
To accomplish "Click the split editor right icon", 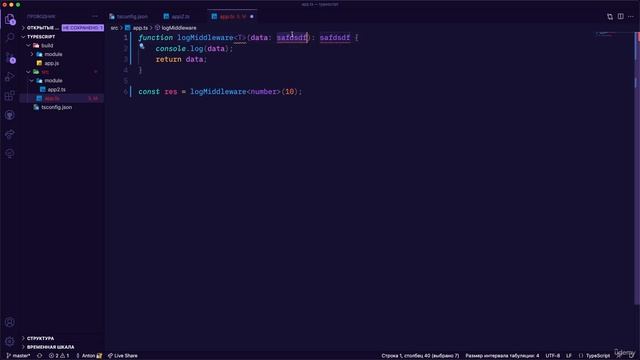I will [620, 16].
